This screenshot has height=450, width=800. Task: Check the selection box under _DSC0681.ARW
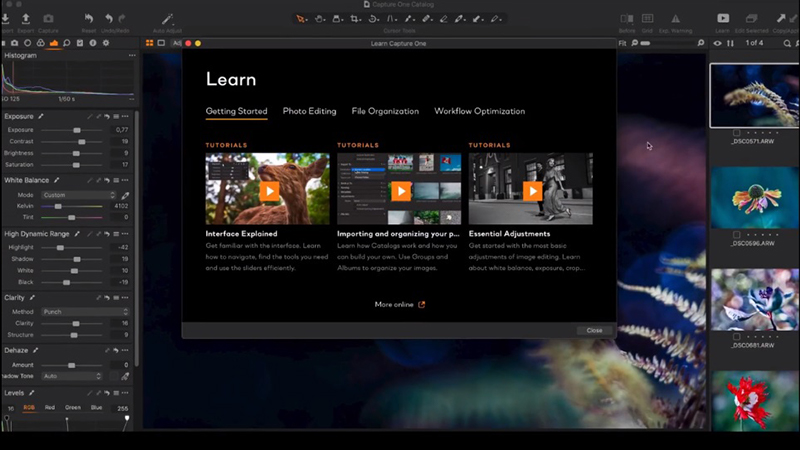coord(737,337)
